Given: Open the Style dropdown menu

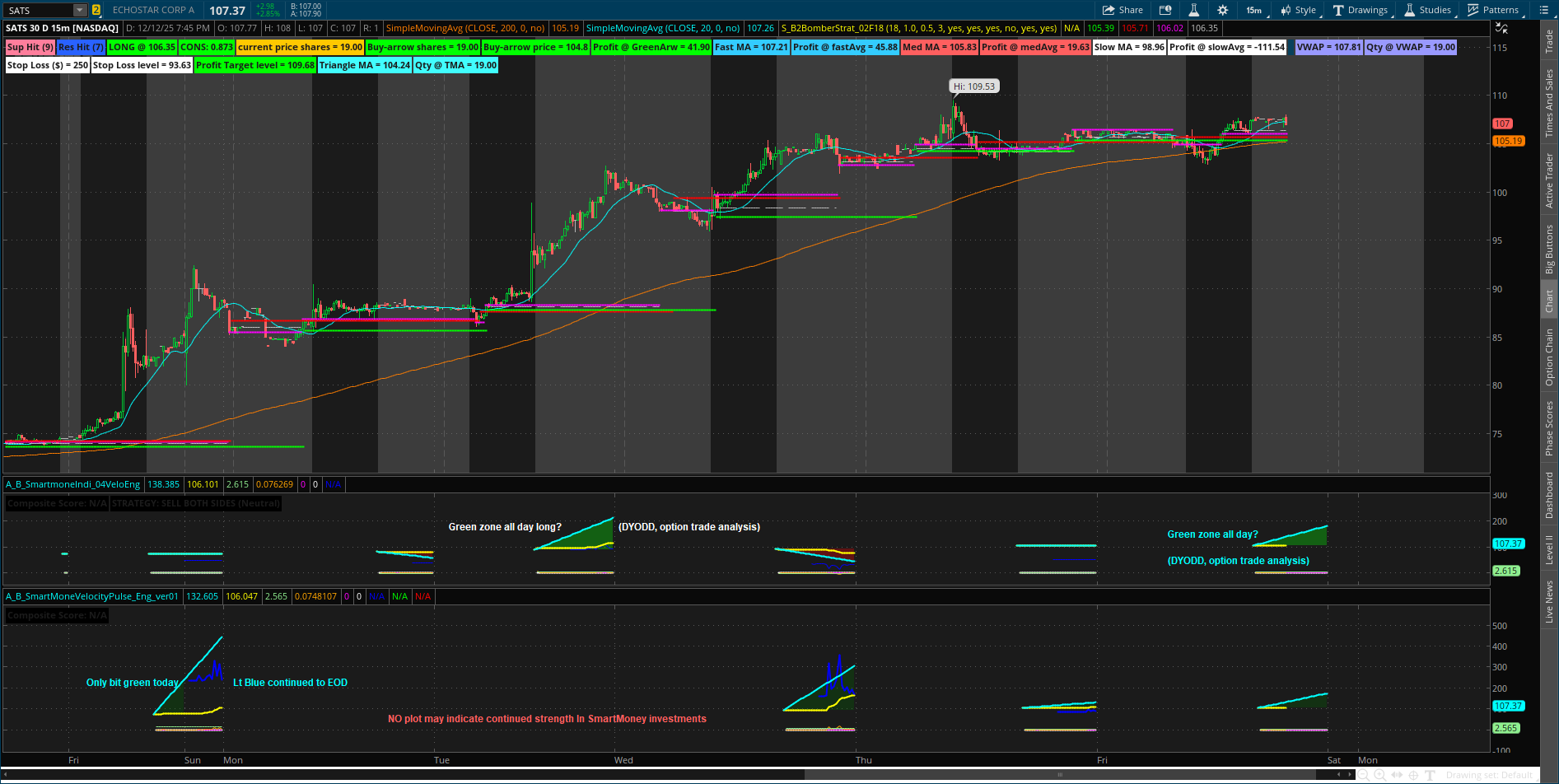Looking at the screenshot, I should click(x=1298, y=10).
